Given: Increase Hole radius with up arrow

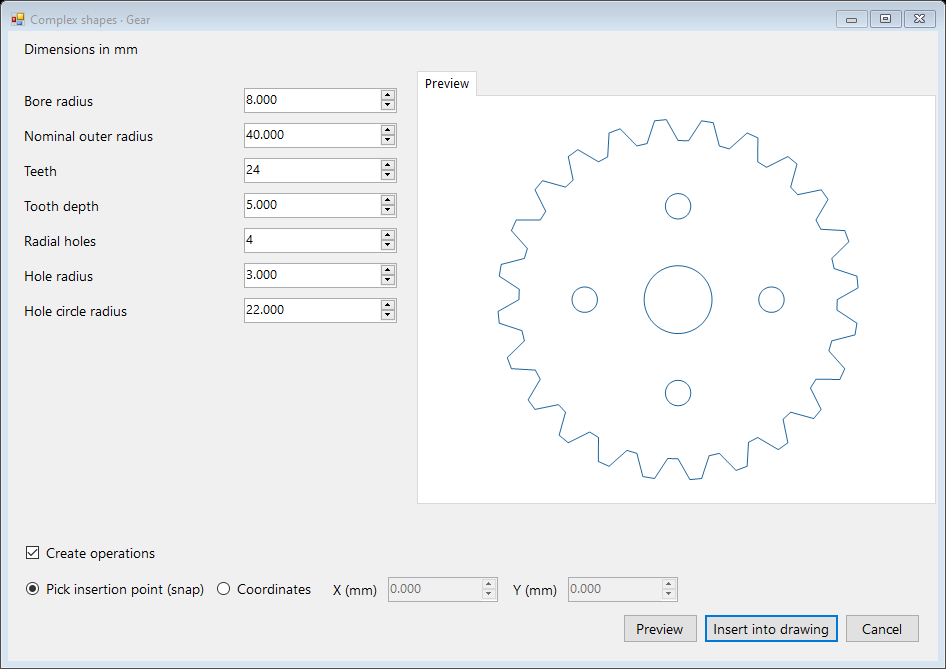Looking at the screenshot, I should click(x=388, y=270).
